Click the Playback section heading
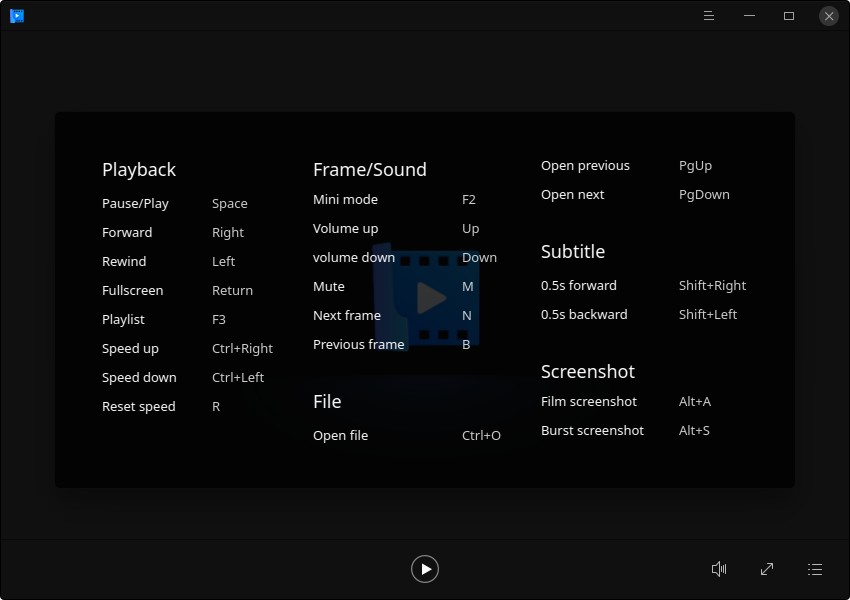This screenshot has width=850, height=600. click(139, 170)
